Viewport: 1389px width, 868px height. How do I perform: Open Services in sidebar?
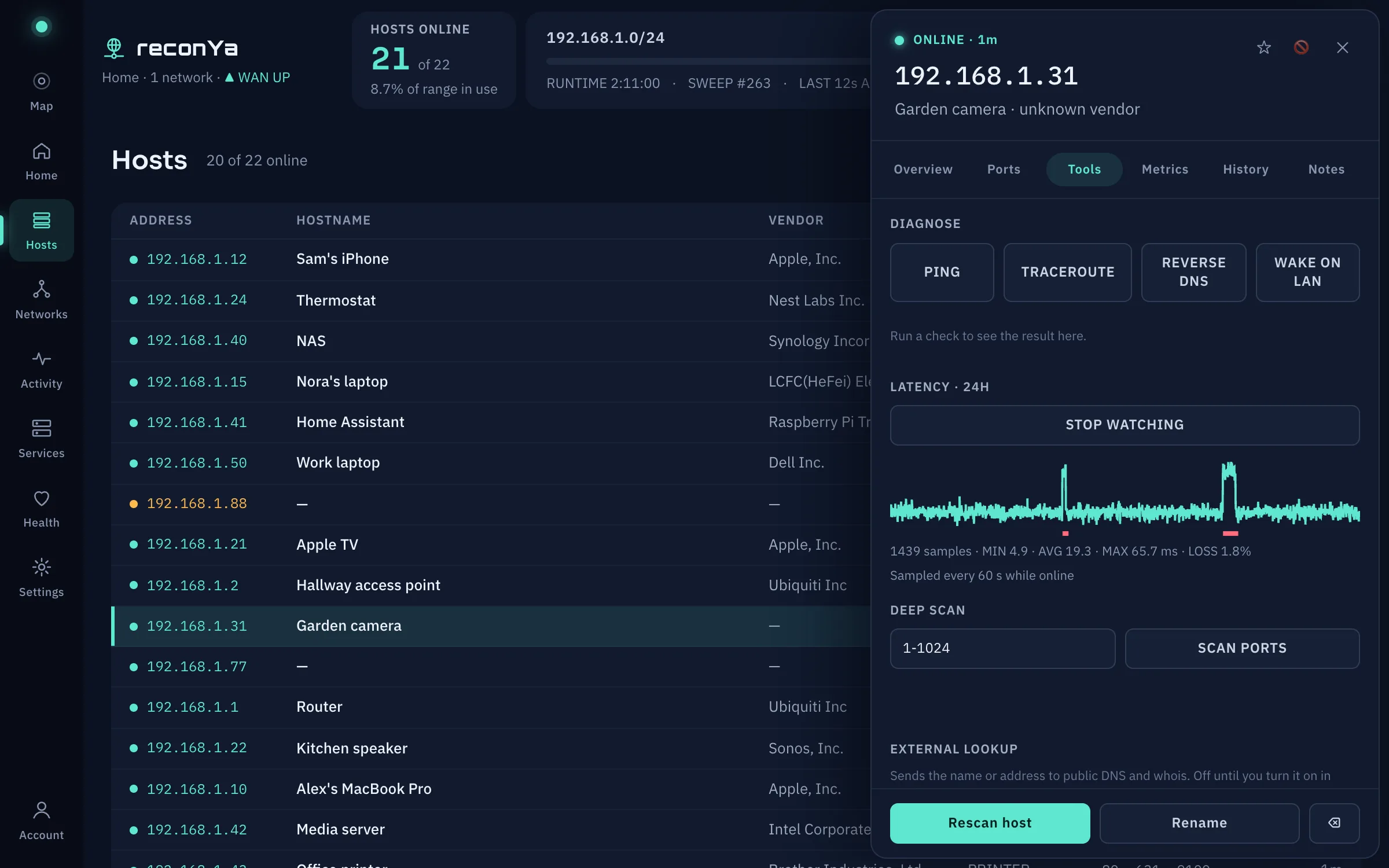(41, 439)
